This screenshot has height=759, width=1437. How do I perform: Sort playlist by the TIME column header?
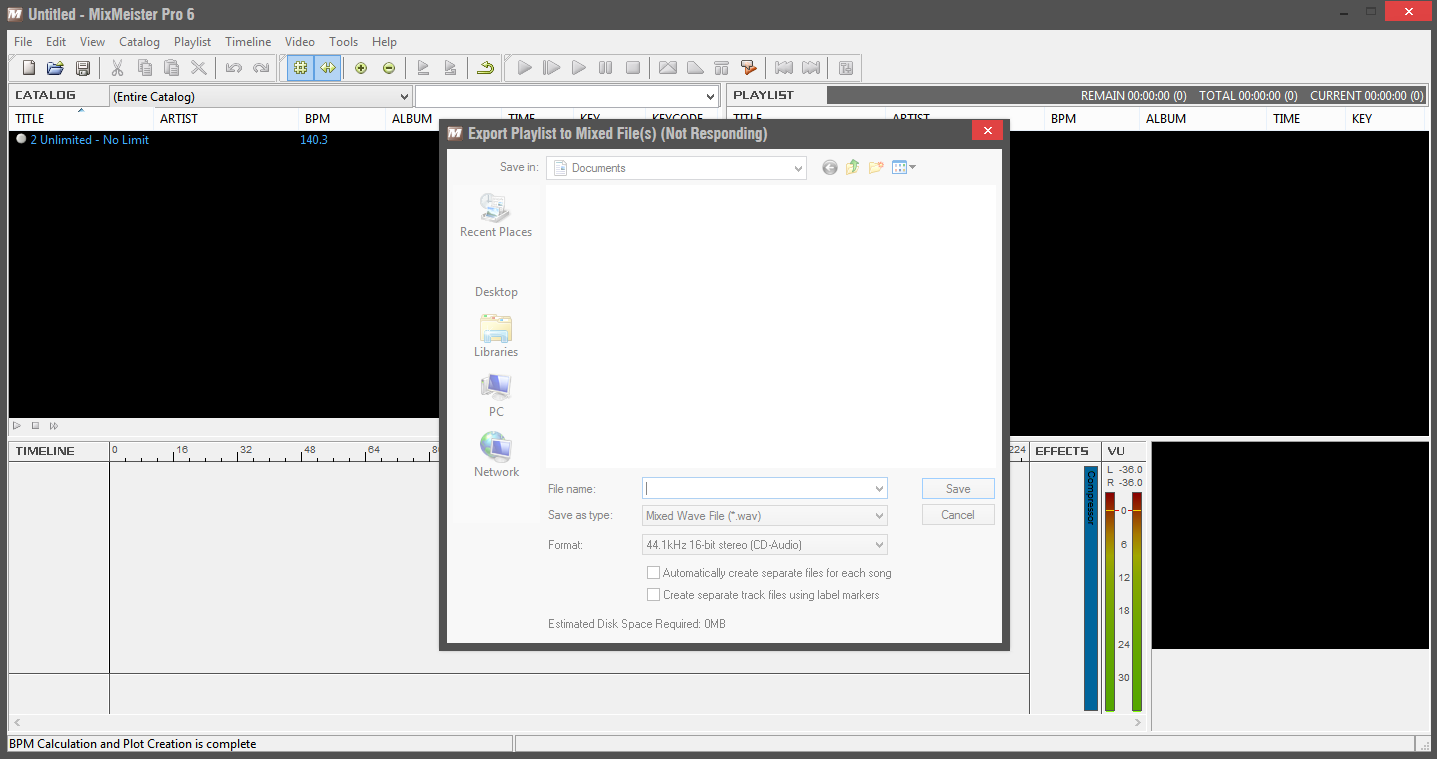[1304, 119]
